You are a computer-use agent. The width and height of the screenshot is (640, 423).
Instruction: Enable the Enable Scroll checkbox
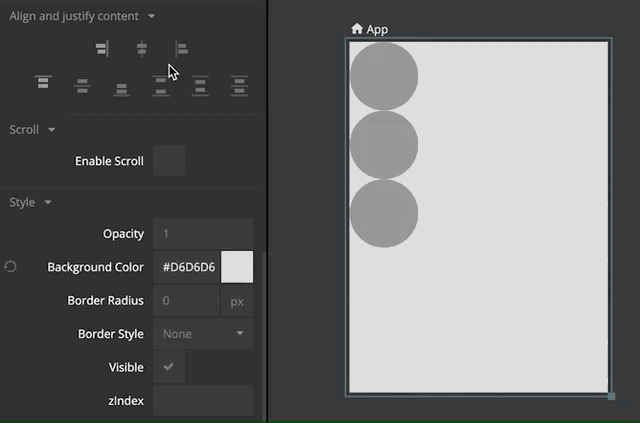point(168,161)
